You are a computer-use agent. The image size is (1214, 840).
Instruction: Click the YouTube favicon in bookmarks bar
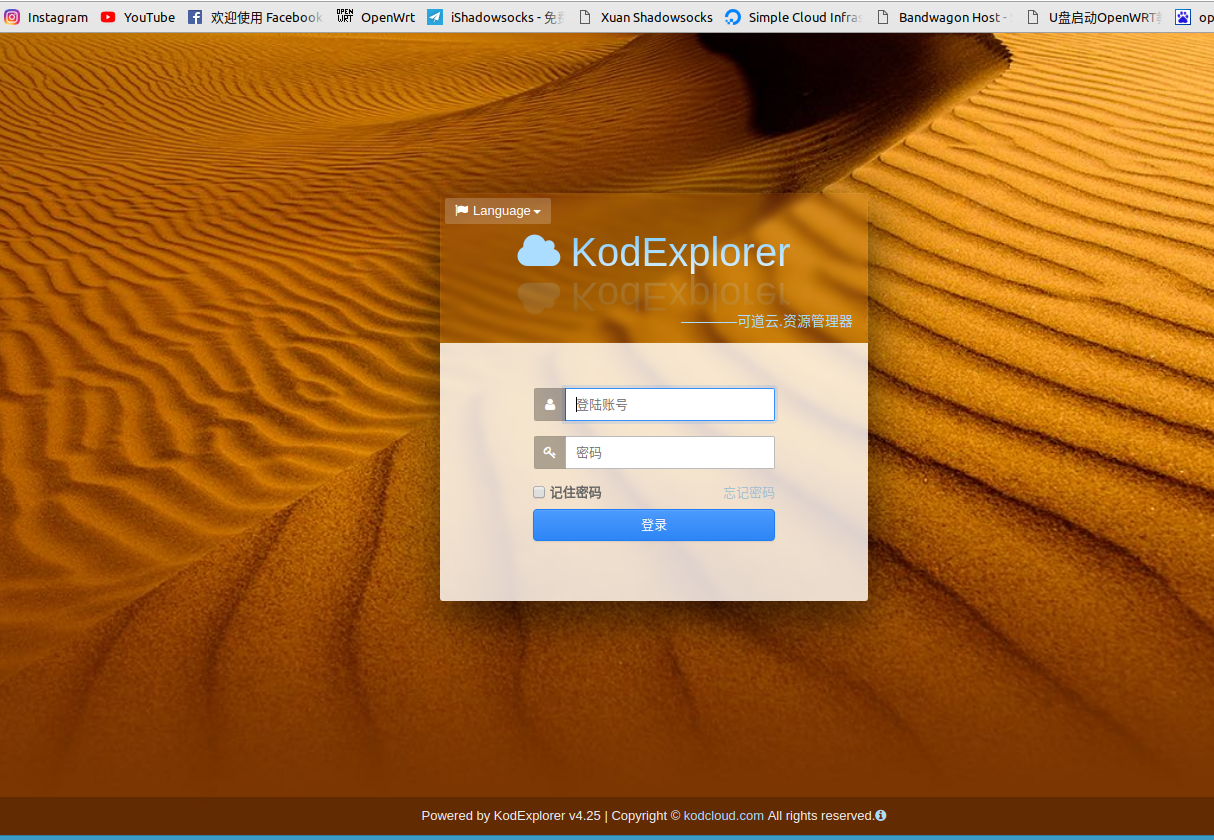[108, 17]
